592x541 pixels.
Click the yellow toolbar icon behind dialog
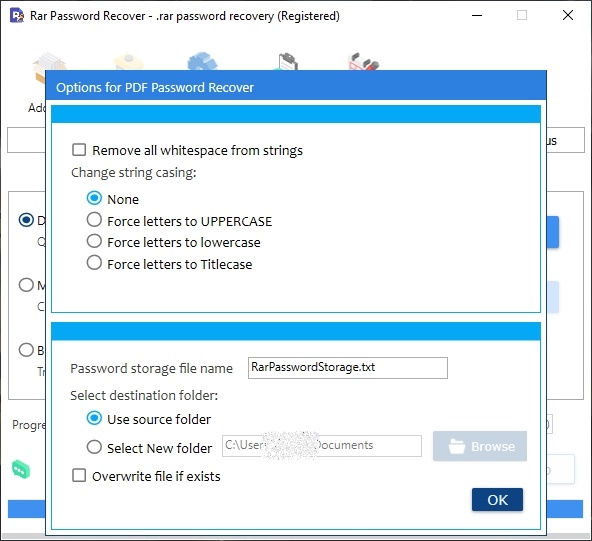tap(129, 62)
